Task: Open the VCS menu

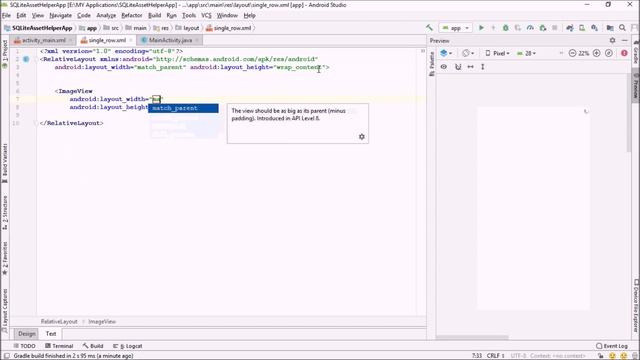Action: (x=206, y=16)
